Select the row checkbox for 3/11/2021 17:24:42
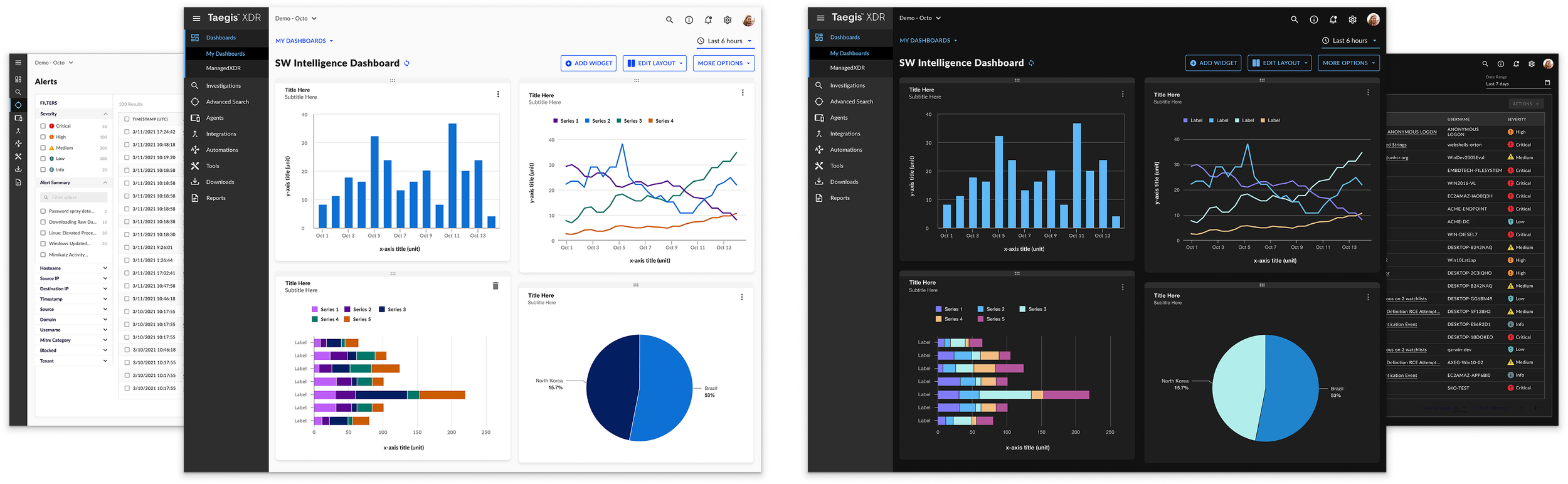 tap(127, 132)
